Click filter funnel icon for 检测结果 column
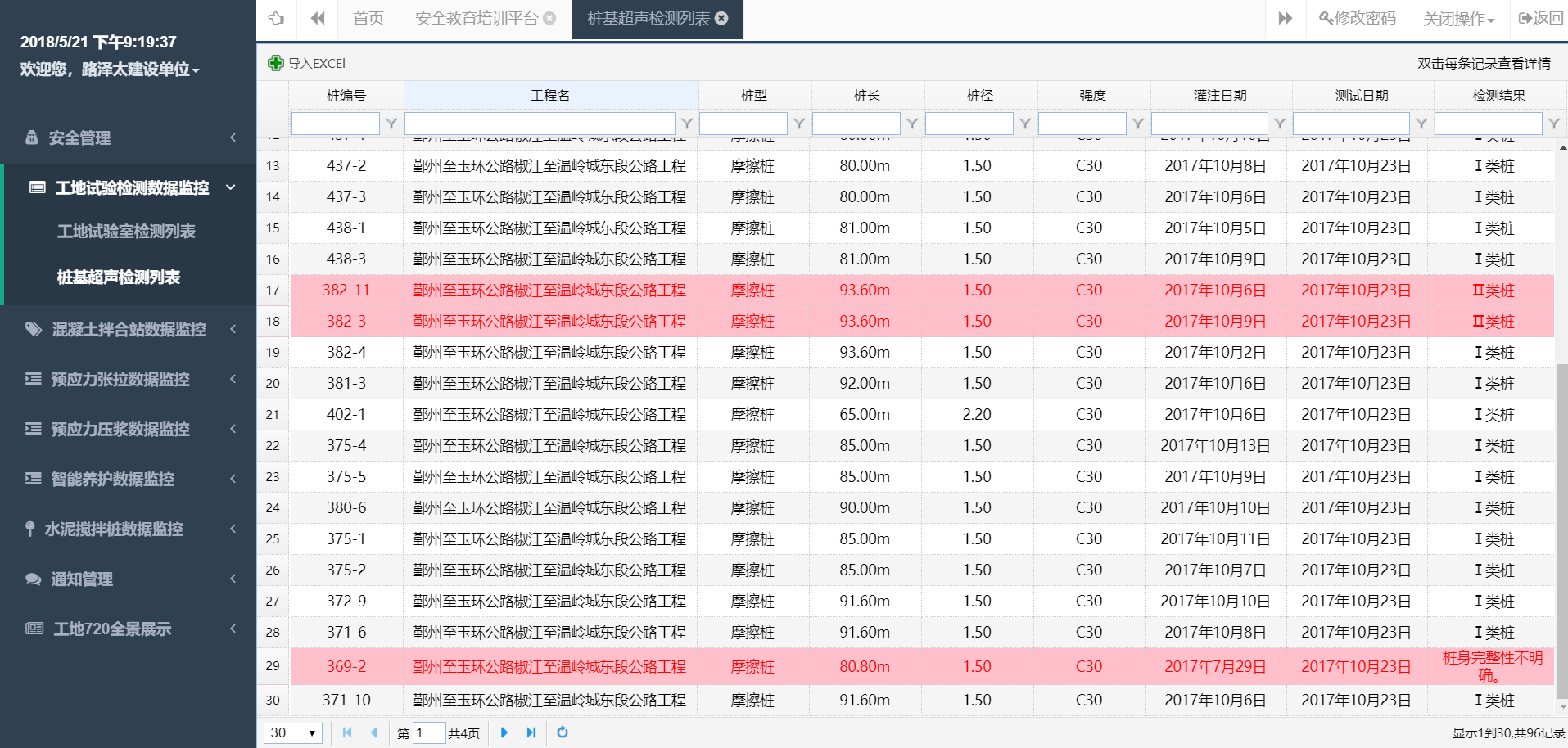 coord(1553,124)
